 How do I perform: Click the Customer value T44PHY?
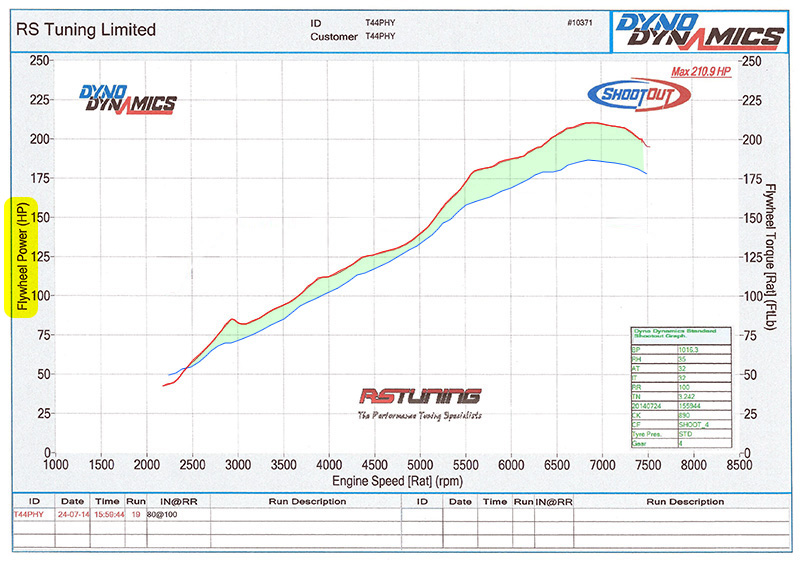(380, 36)
